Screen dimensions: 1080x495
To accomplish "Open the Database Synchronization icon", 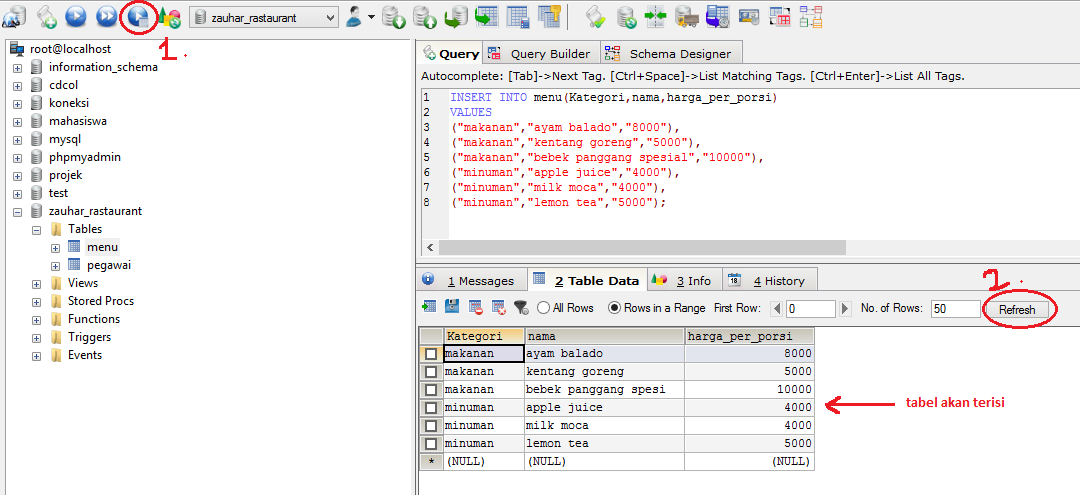I will point(626,17).
